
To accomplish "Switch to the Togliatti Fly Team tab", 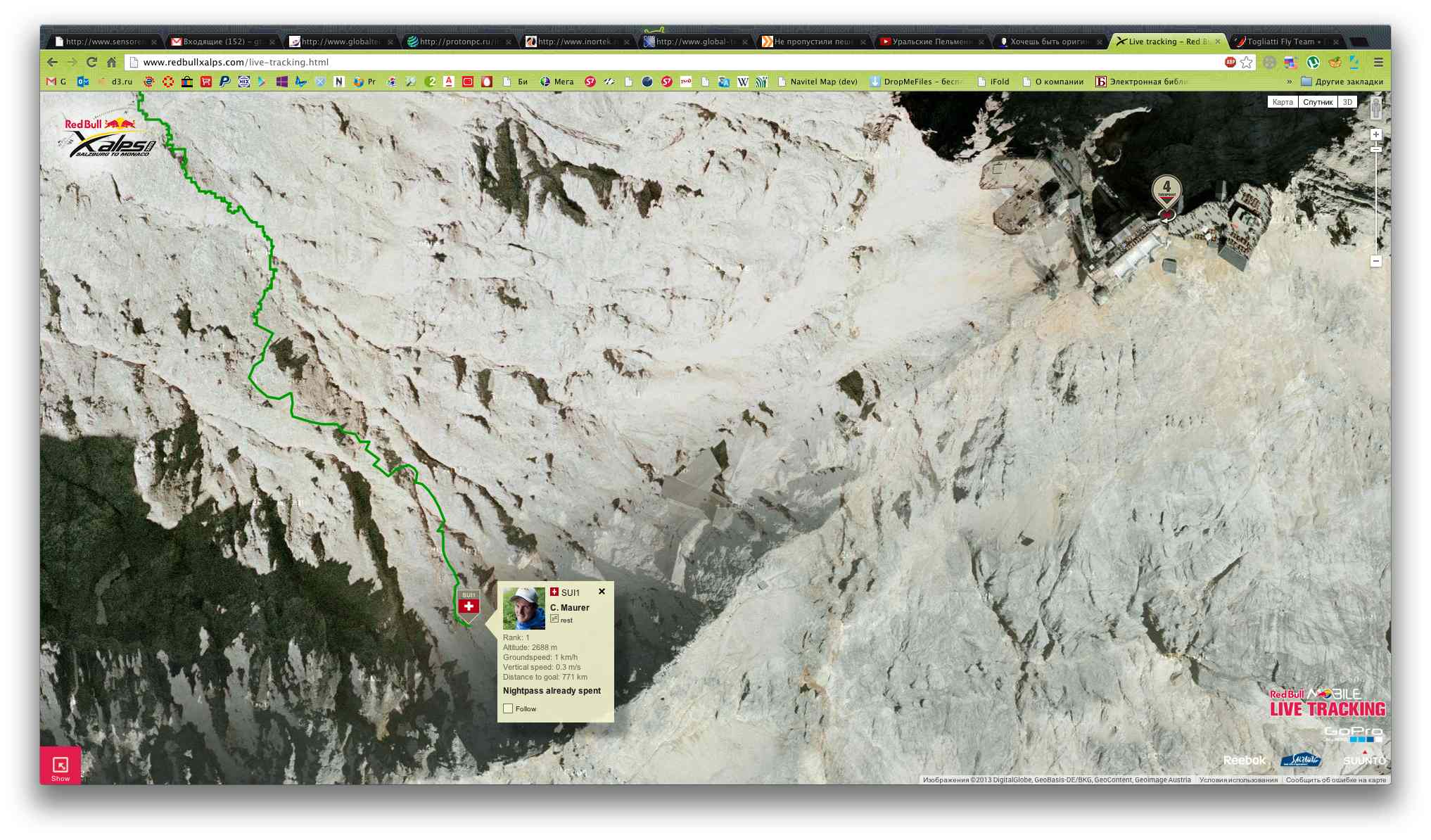I will (x=1282, y=42).
